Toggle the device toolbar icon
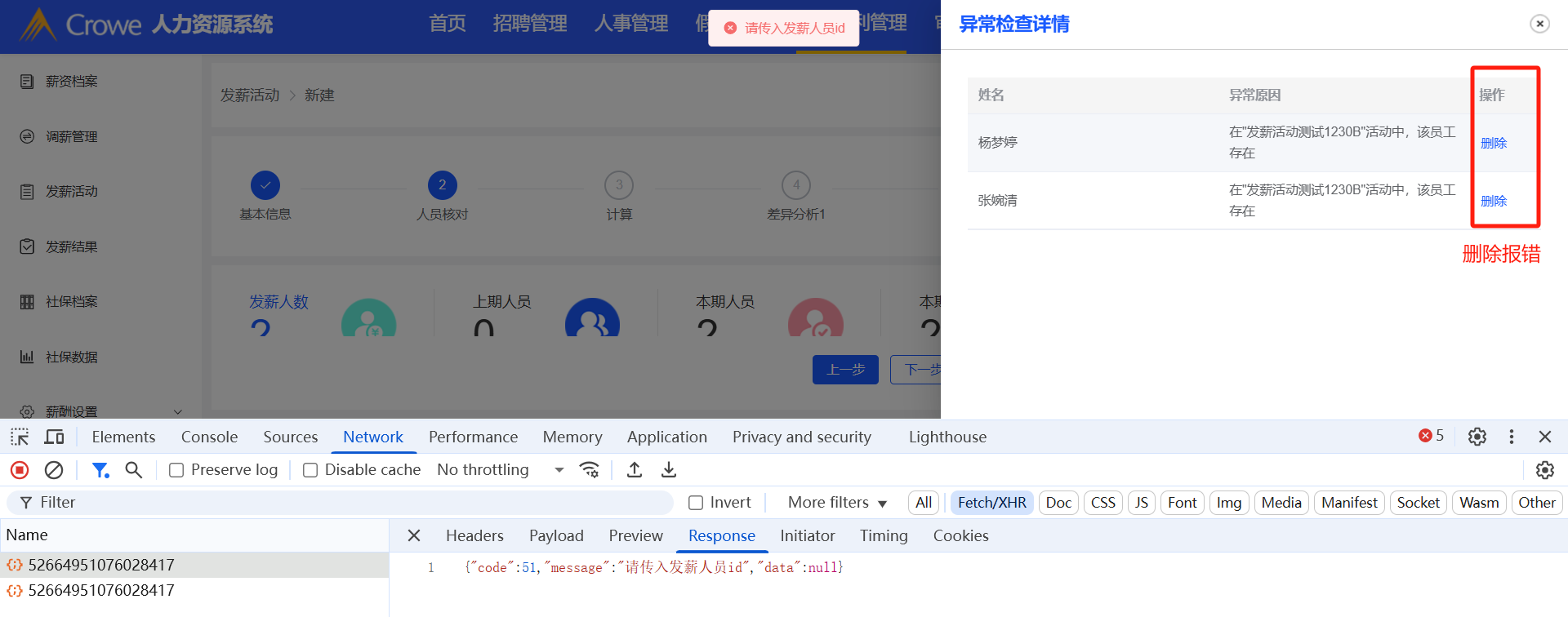 click(x=54, y=437)
